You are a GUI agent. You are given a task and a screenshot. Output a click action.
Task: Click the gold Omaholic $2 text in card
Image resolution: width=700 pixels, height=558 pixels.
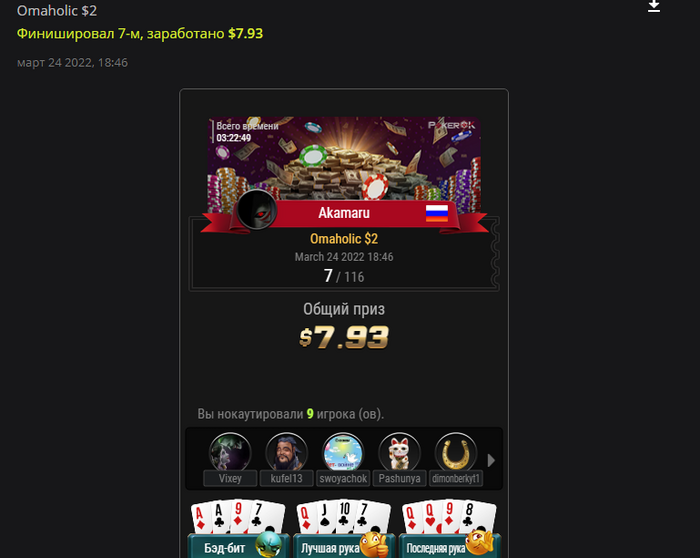(x=344, y=239)
